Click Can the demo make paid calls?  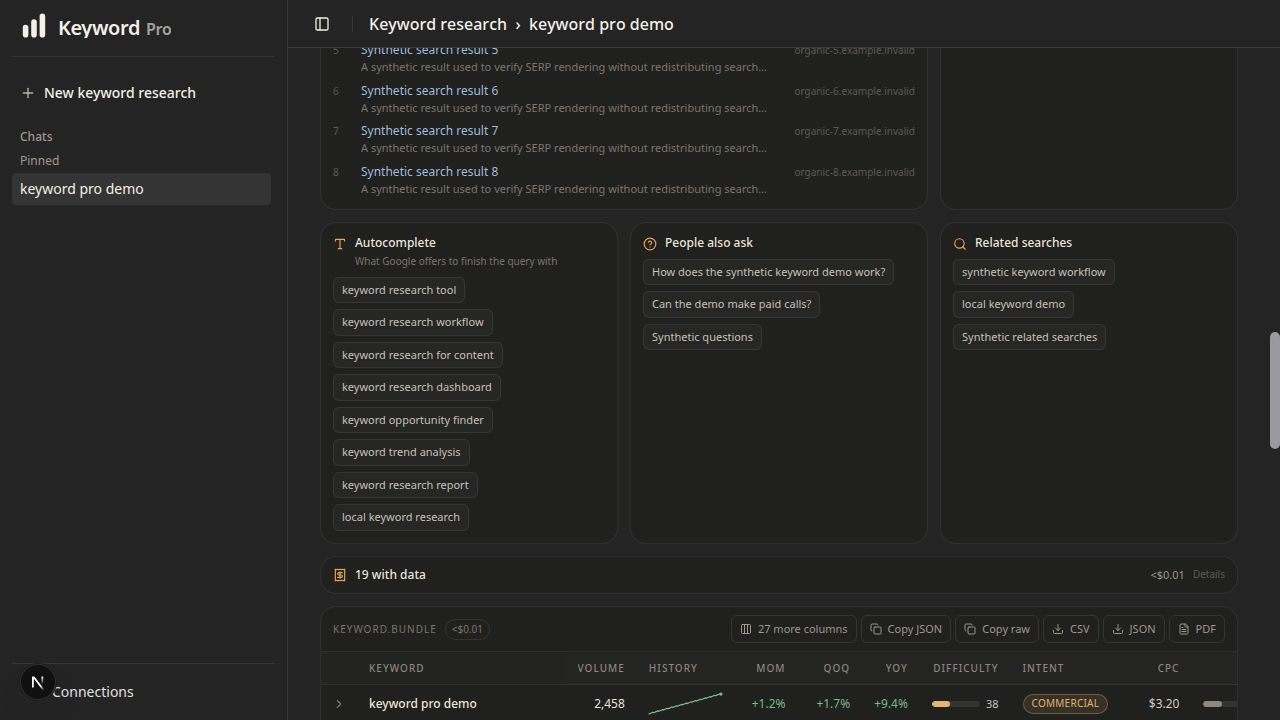tap(731, 304)
